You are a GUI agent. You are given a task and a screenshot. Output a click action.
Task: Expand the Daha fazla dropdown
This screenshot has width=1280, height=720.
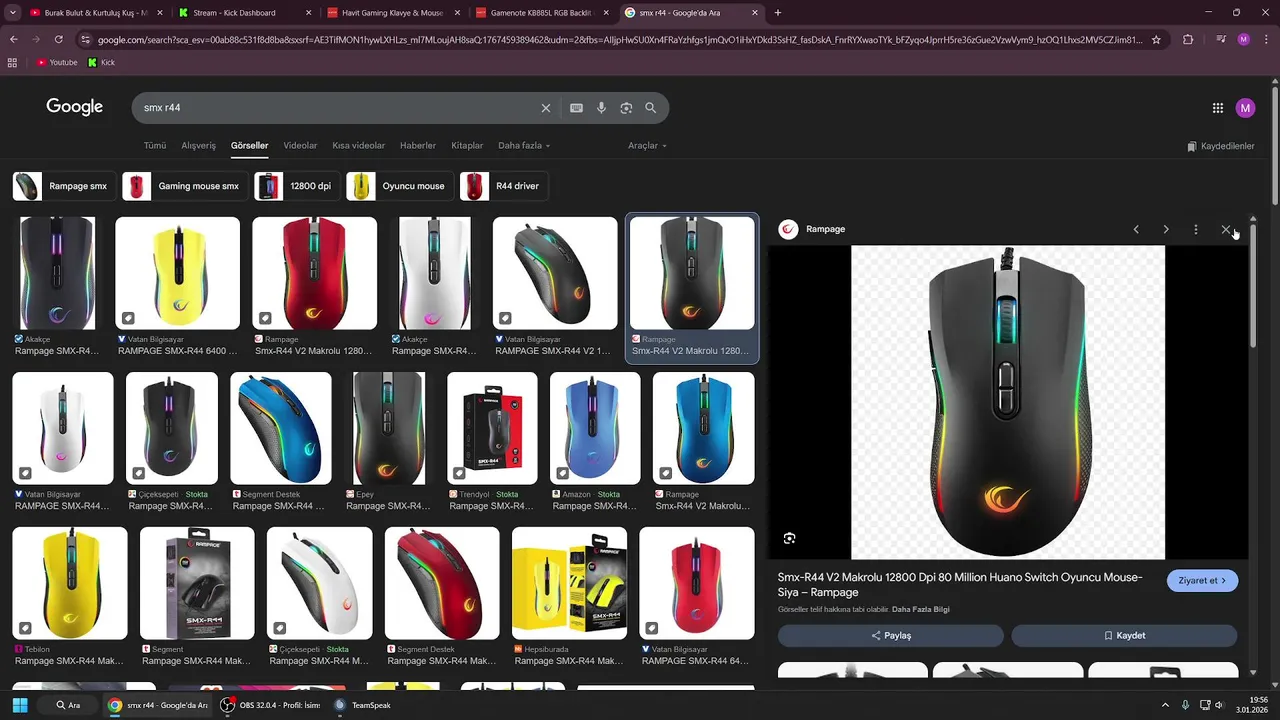[524, 146]
